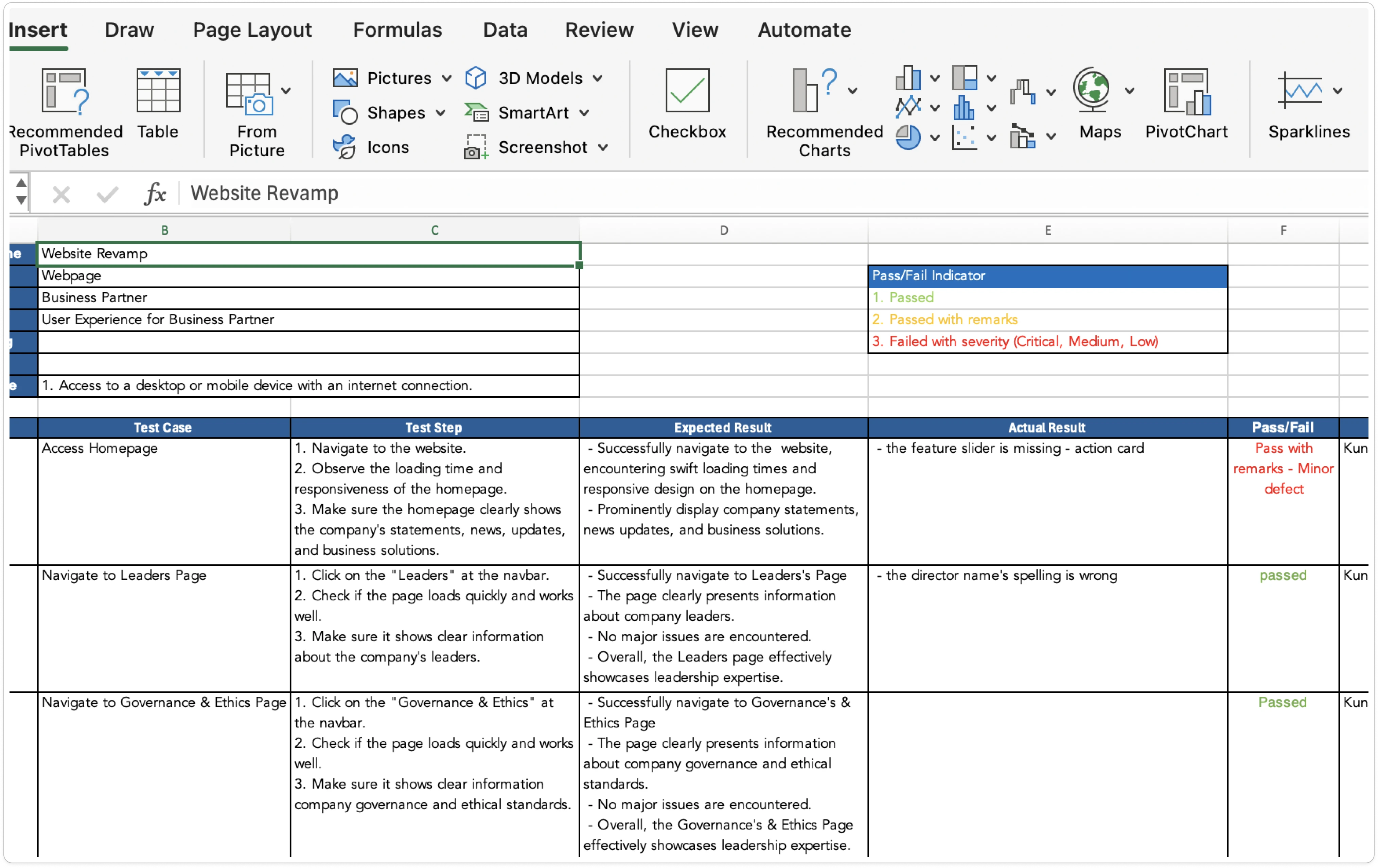Select the Access Homepage test case cell

[164, 501]
